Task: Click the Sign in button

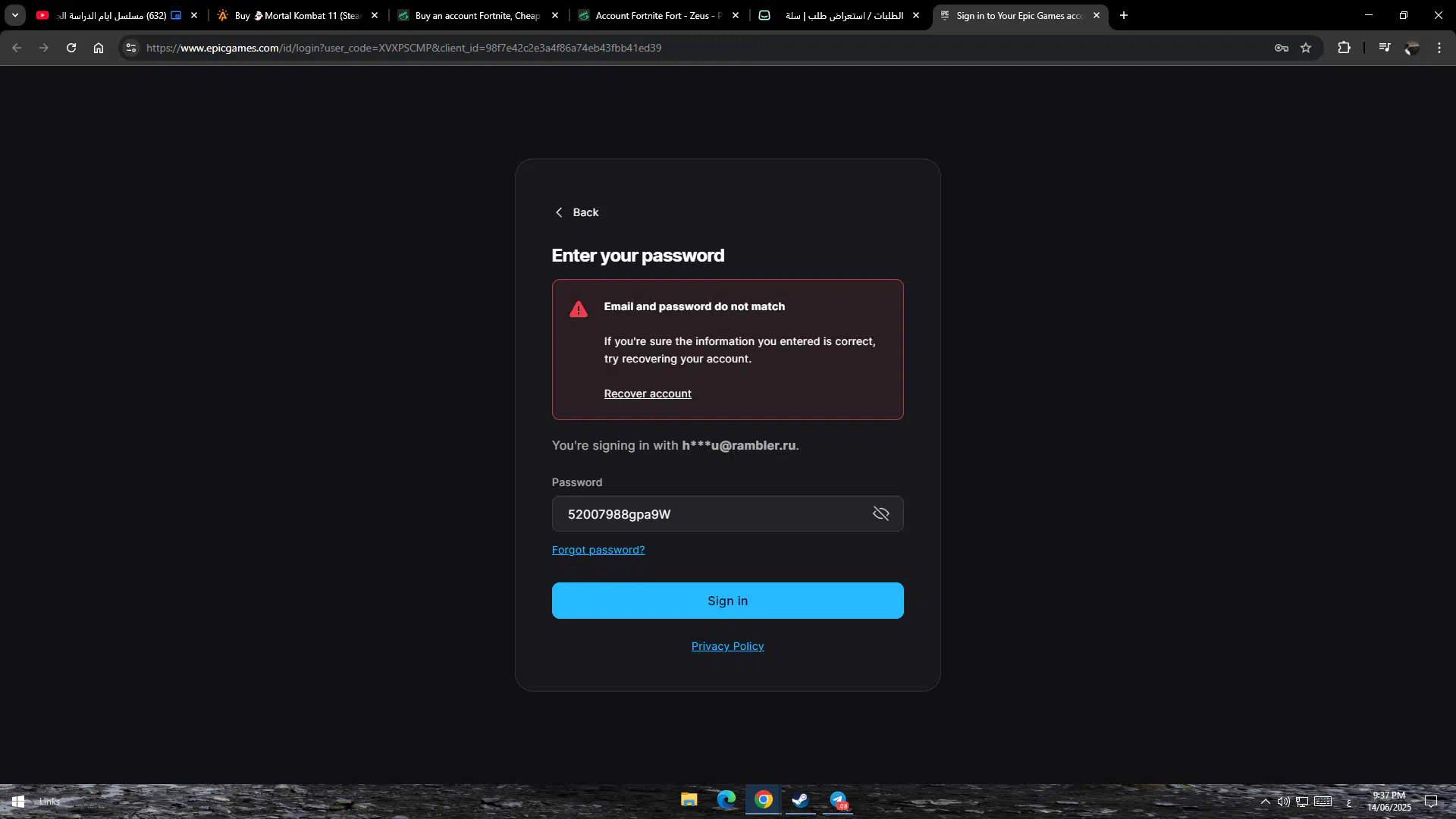Action: pyautogui.click(x=727, y=601)
